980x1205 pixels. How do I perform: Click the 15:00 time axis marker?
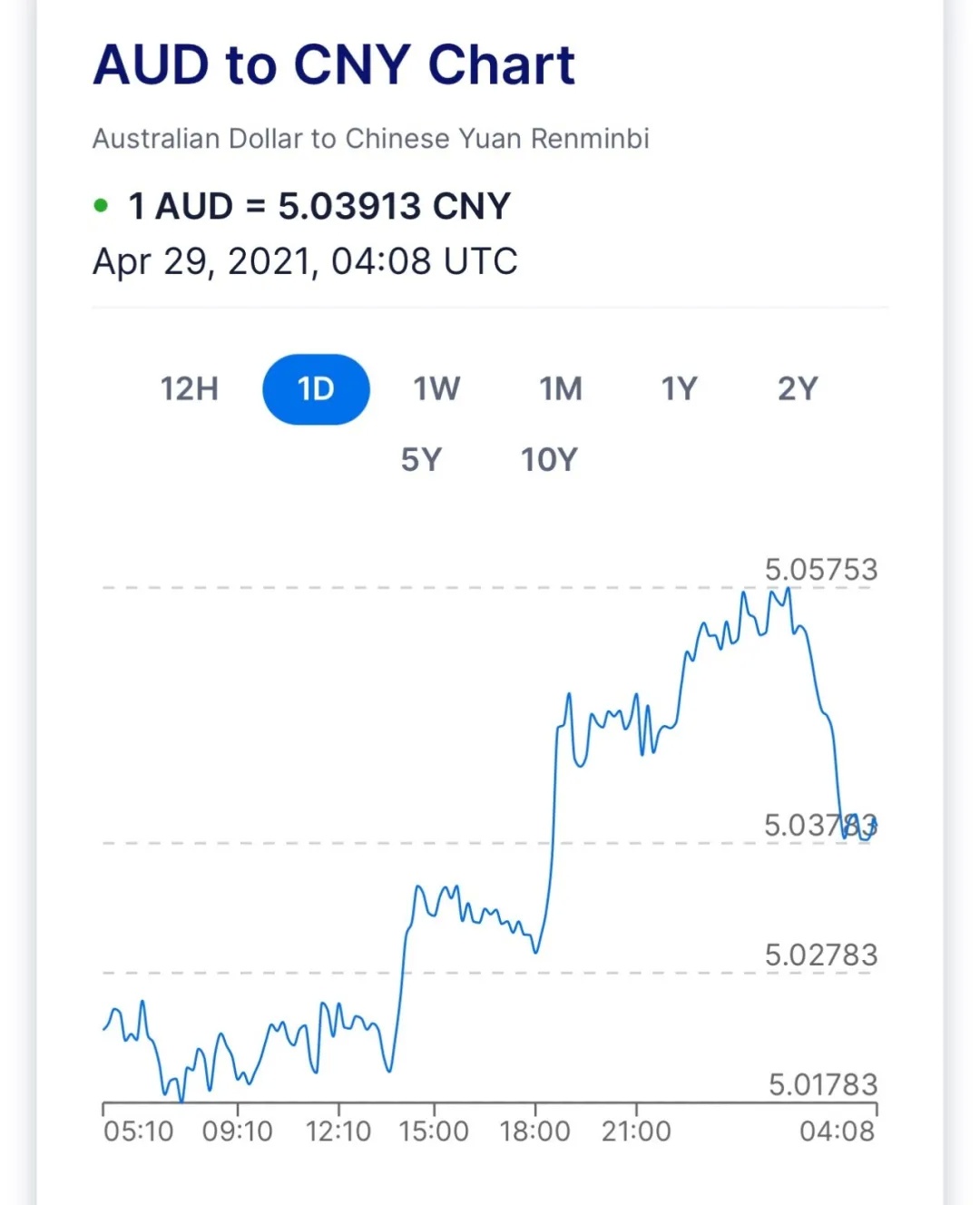[x=434, y=1132]
